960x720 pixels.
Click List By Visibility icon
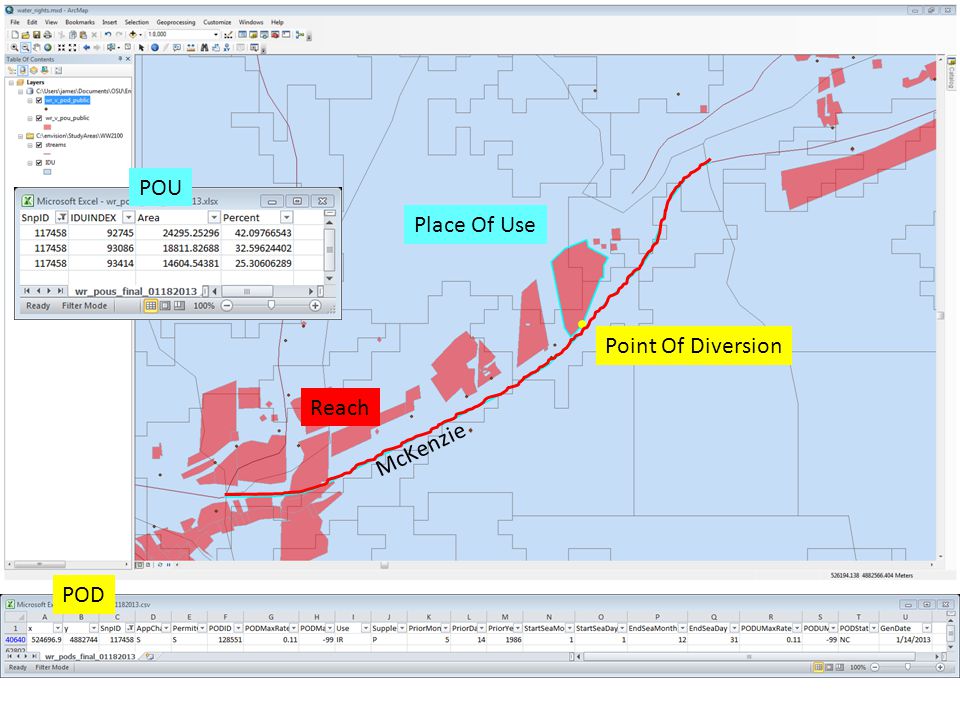tap(34, 70)
